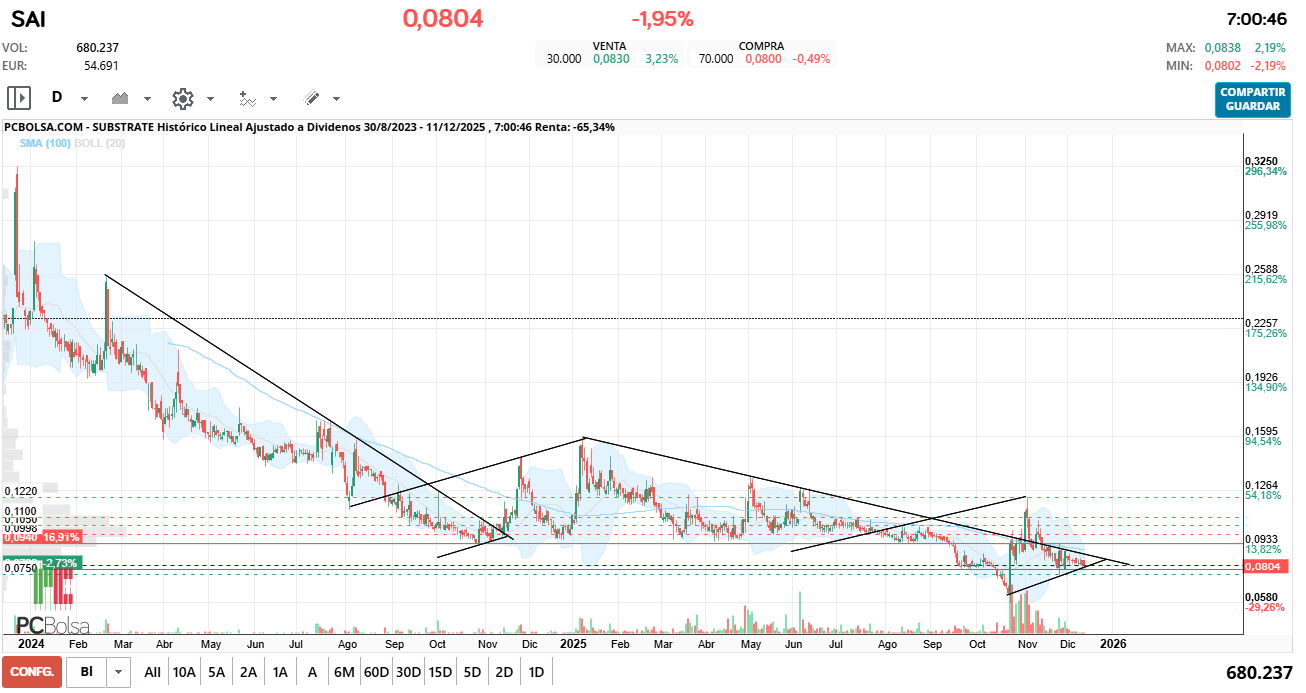Select the area chart type icon
The height and width of the screenshot is (693, 1306).
point(120,98)
